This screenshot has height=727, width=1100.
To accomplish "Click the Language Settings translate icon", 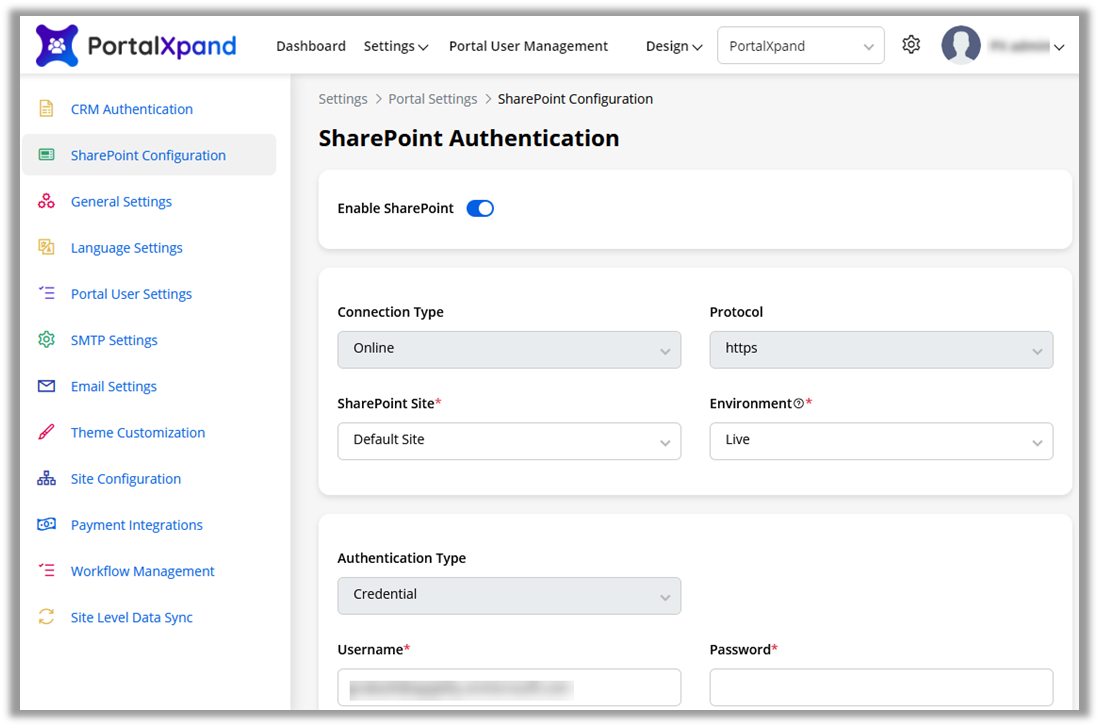I will click(x=46, y=247).
